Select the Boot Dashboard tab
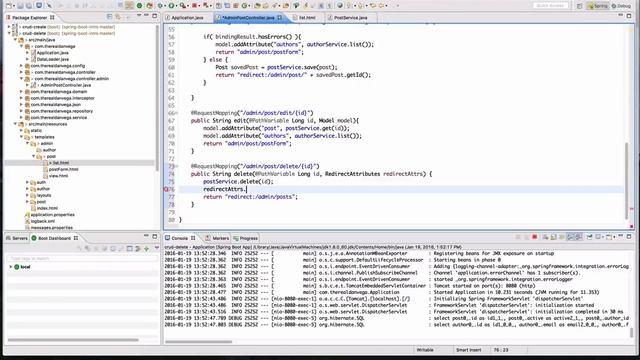The width and height of the screenshot is (640, 360). coord(54,238)
